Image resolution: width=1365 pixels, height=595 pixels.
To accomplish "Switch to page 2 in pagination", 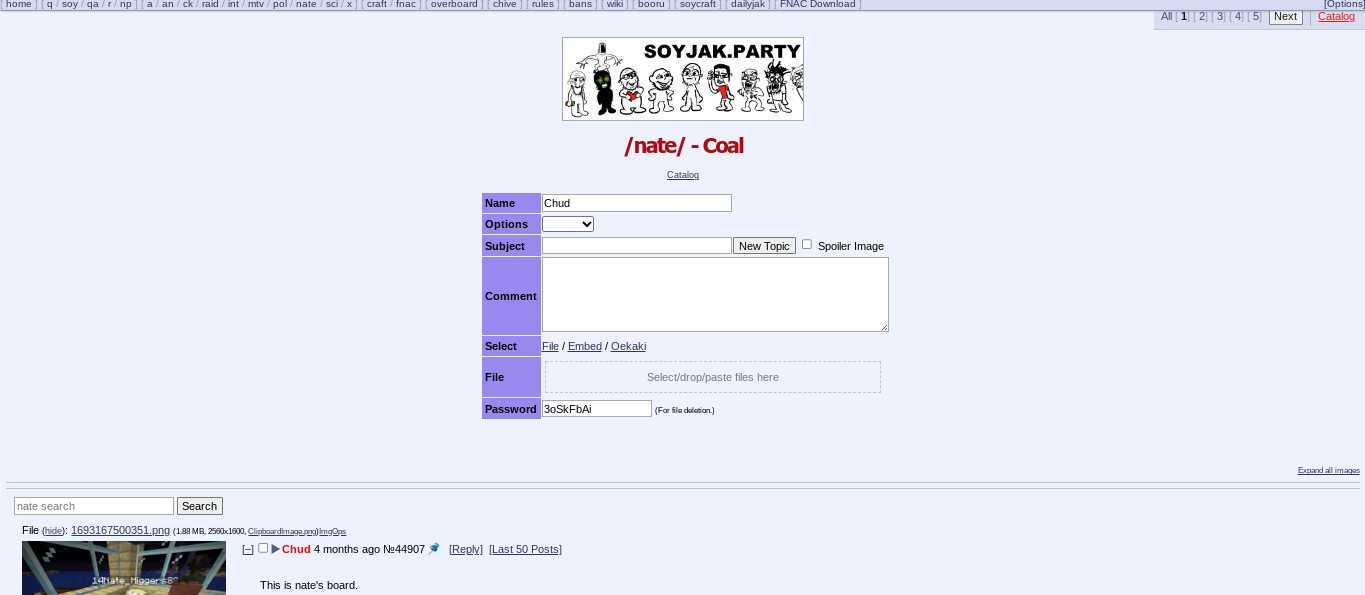I will (1200, 16).
